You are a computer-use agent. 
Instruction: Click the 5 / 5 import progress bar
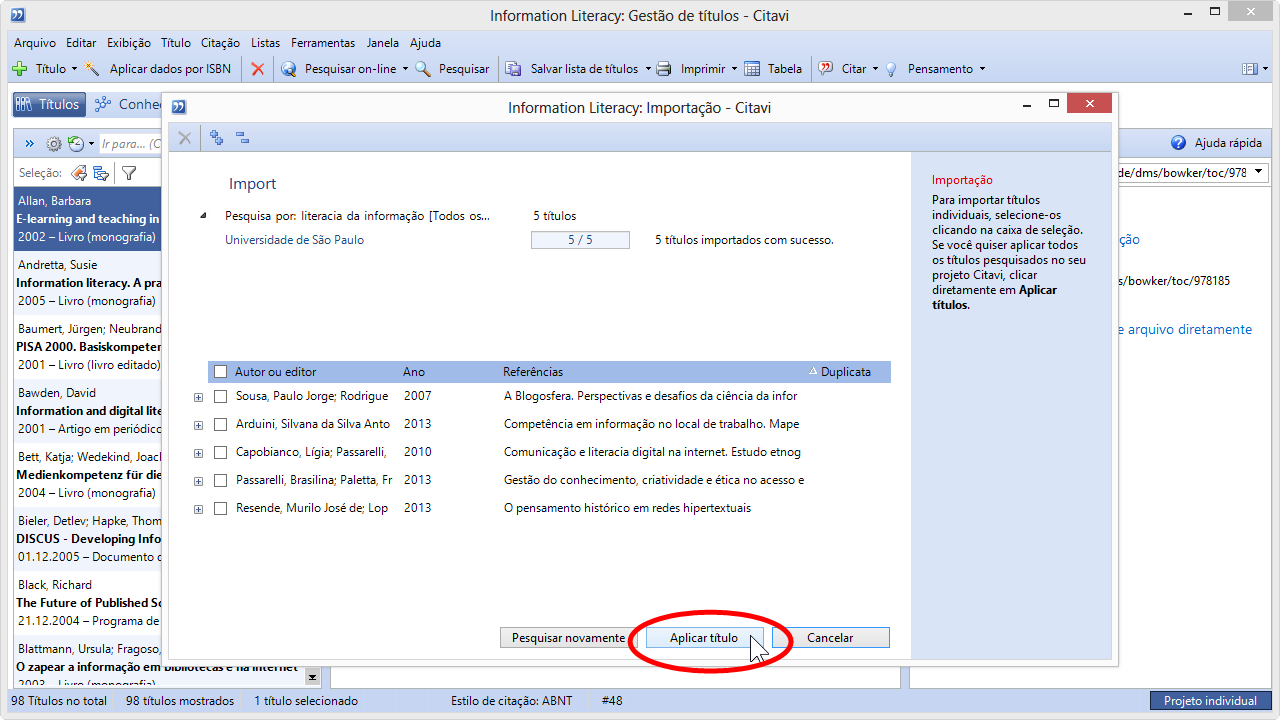580,240
